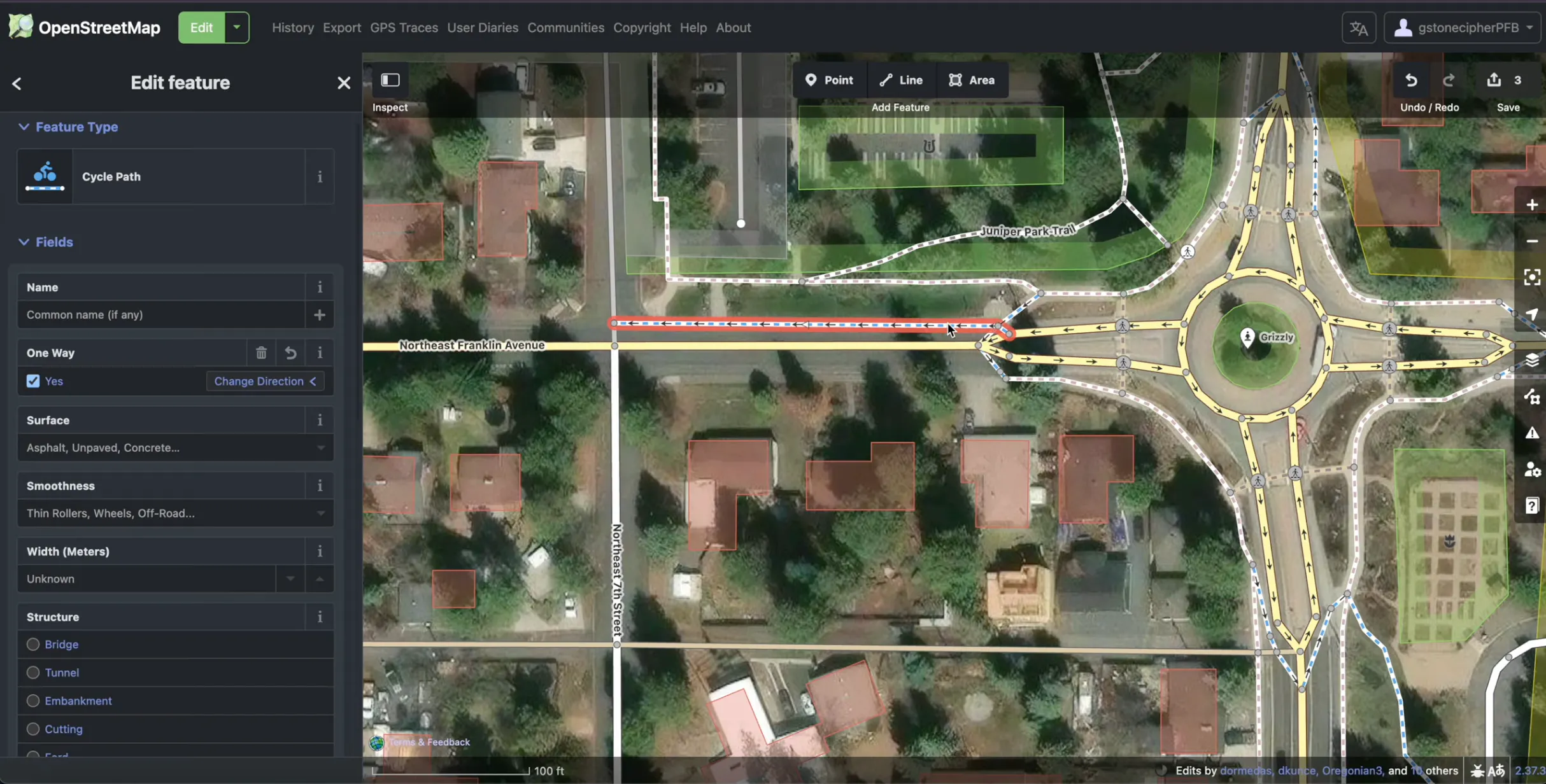
Task: Select the Tunnel structure option
Action: (x=33, y=673)
